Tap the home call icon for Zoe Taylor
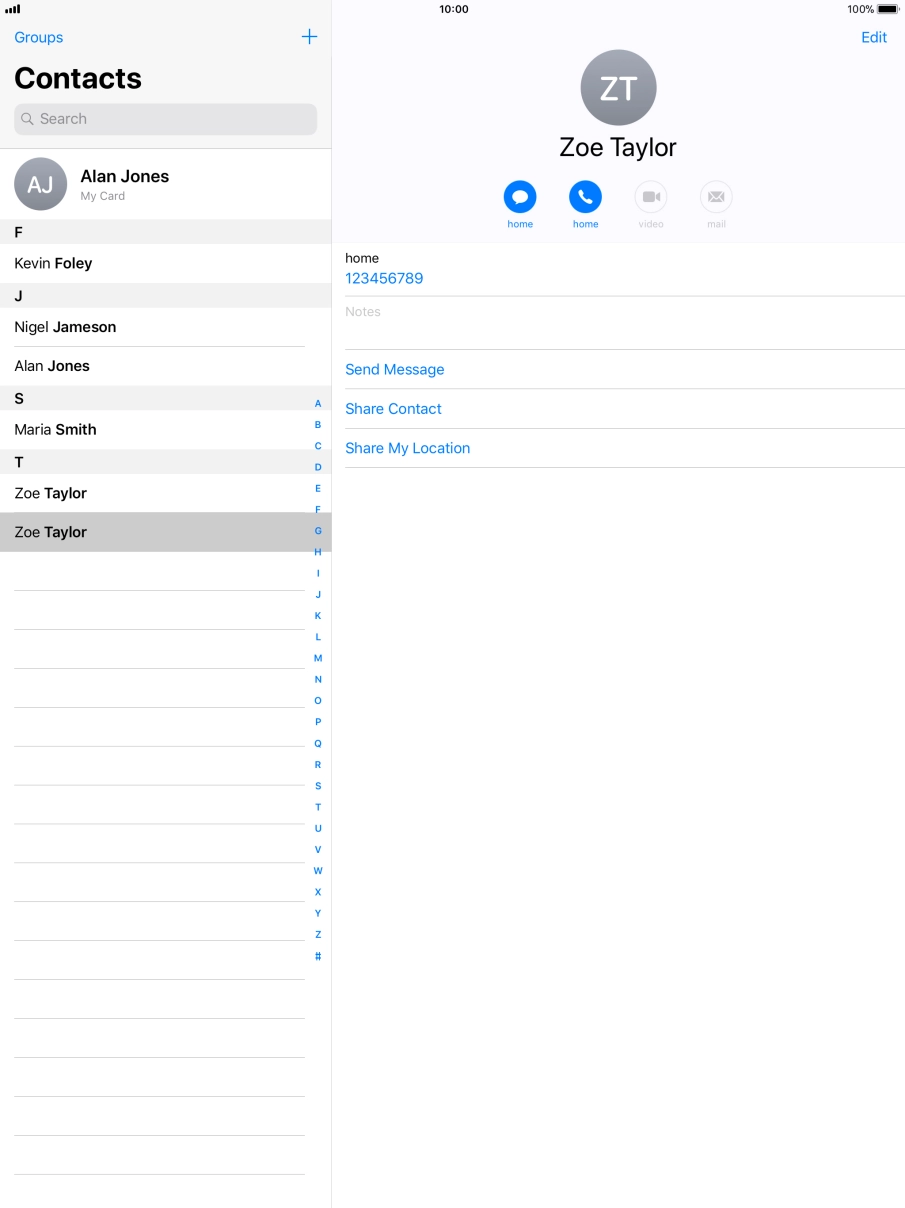The image size is (905, 1208). [x=585, y=195]
